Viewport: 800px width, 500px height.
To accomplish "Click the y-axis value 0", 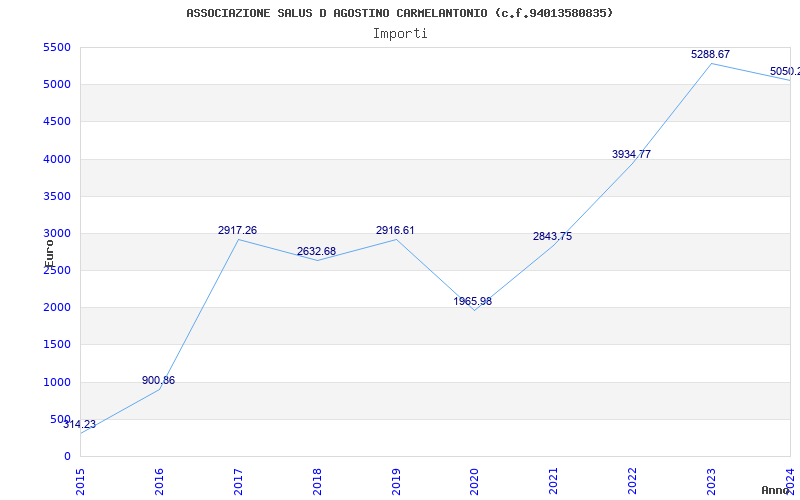I will [x=67, y=457].
